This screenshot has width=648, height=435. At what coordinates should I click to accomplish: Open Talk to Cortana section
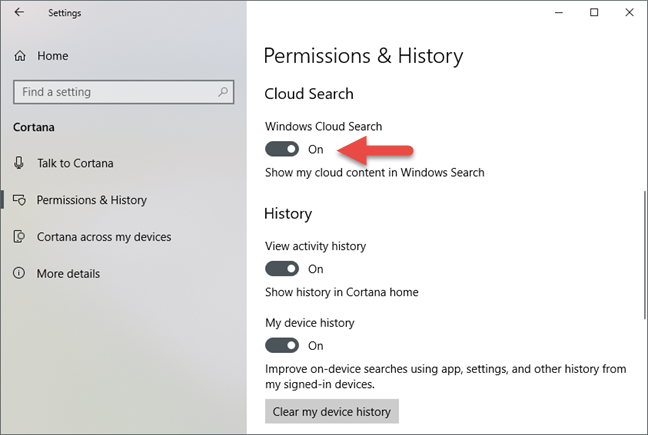(x=75, y=163)
